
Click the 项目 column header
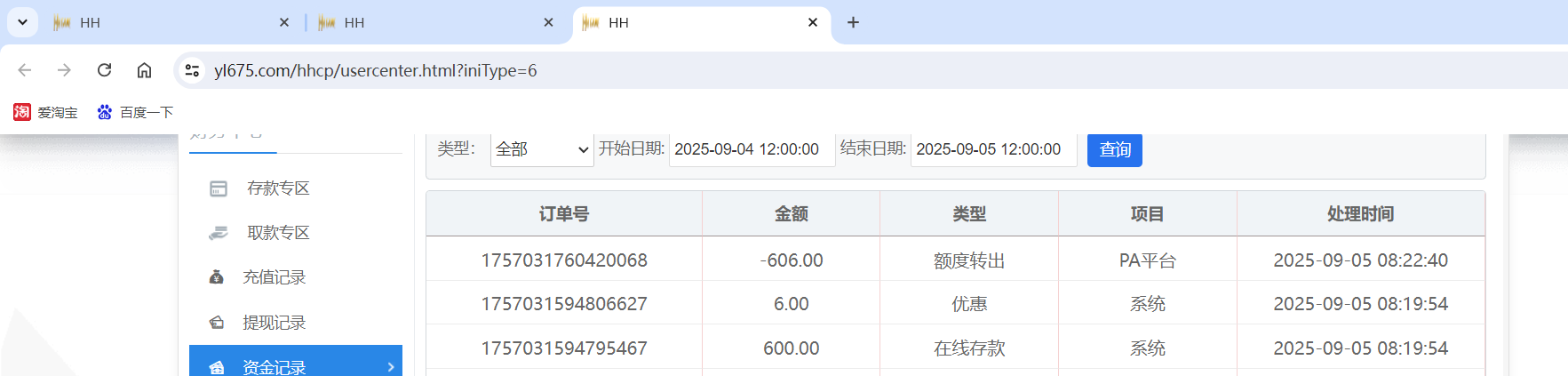1148,214
